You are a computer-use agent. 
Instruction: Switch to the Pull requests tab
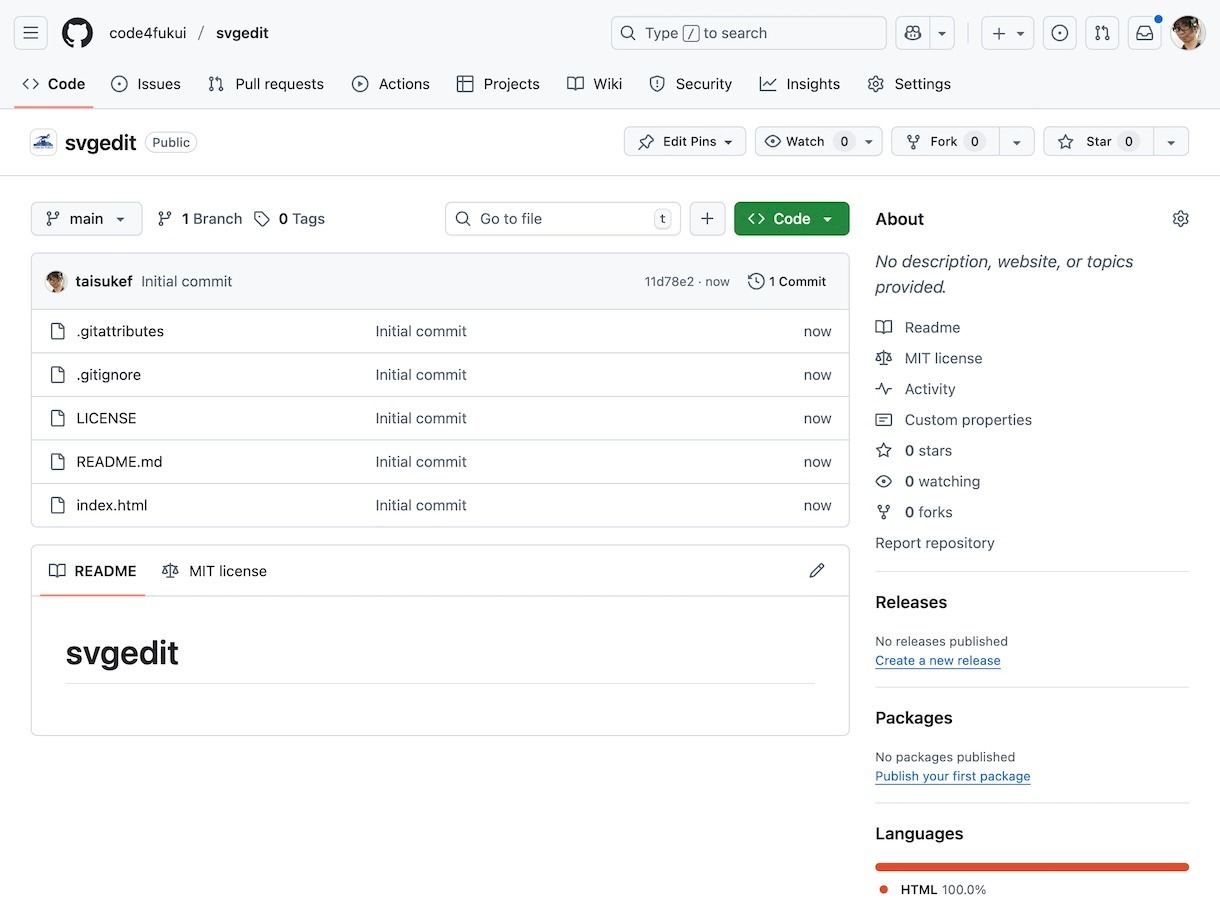[266, 84]
